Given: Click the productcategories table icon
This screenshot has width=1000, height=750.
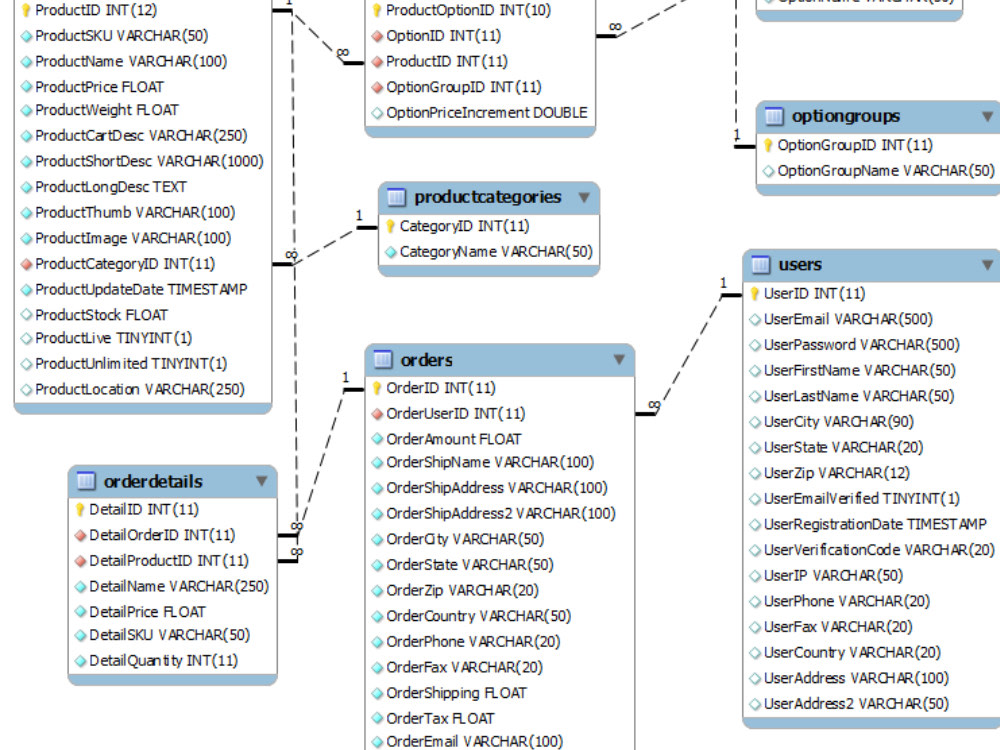Looking at the screenshot, I should [396, 198].
